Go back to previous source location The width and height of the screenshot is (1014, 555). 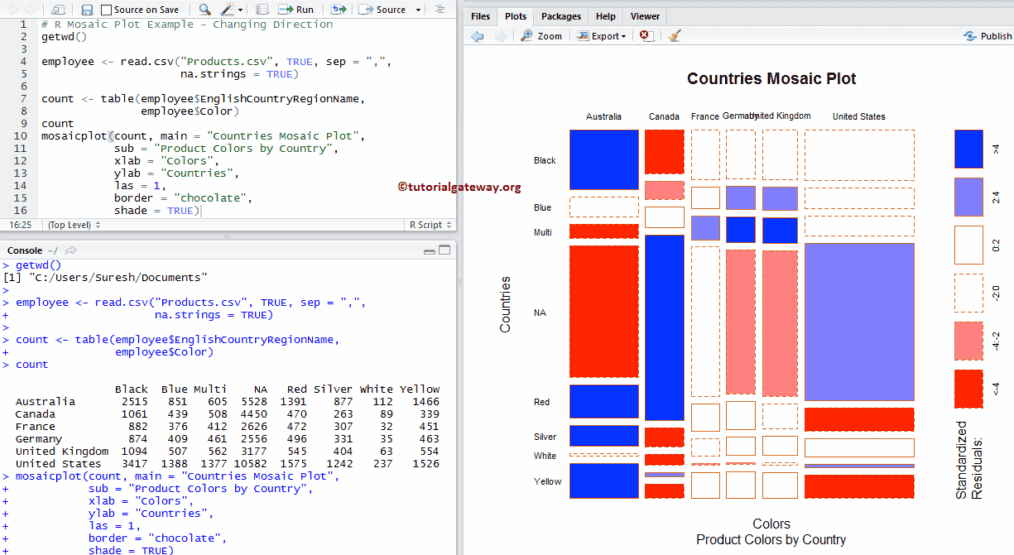click(12, 10)
